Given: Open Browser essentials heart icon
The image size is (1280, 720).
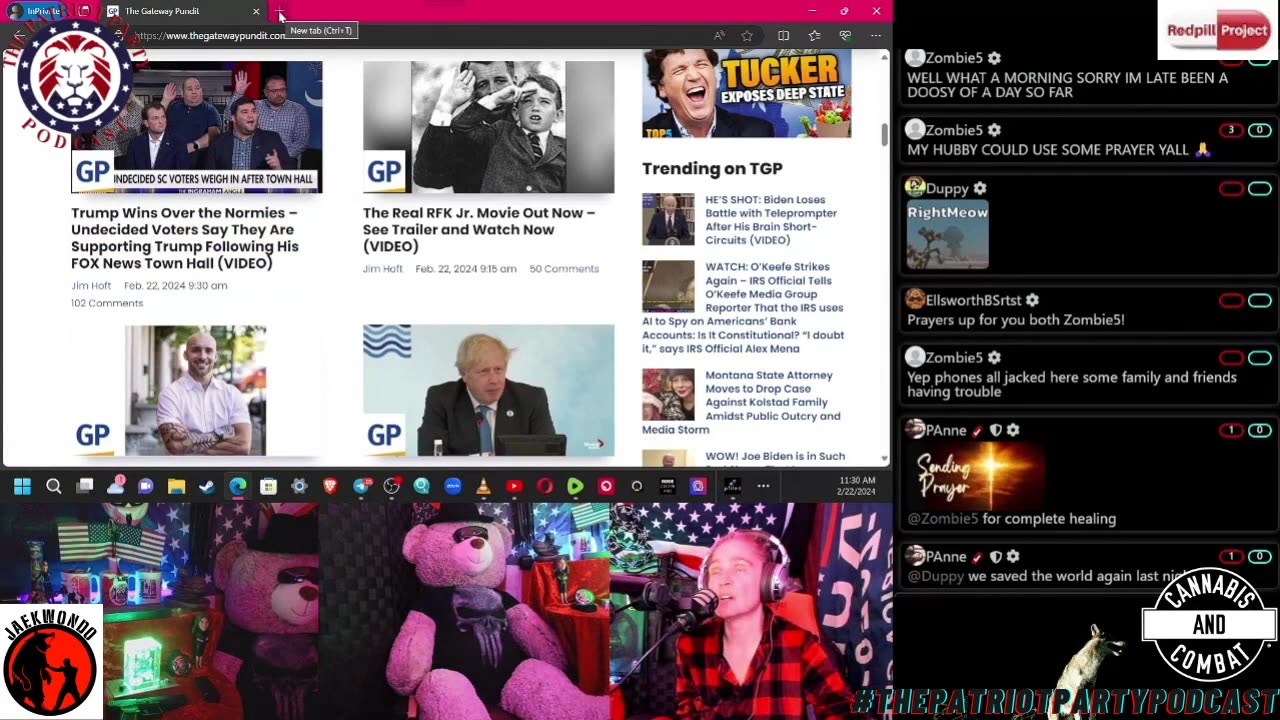Looking at the screenshot, I should click(845, 36).
